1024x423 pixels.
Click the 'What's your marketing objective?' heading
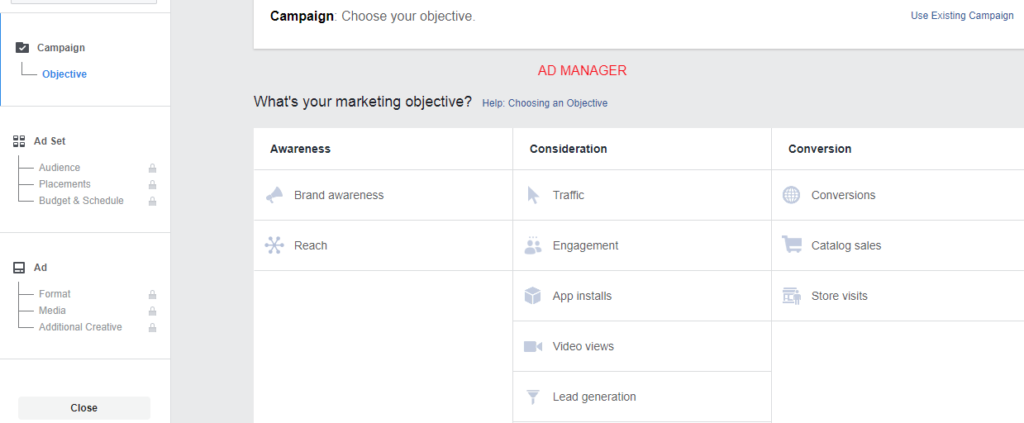pos(362,102)
